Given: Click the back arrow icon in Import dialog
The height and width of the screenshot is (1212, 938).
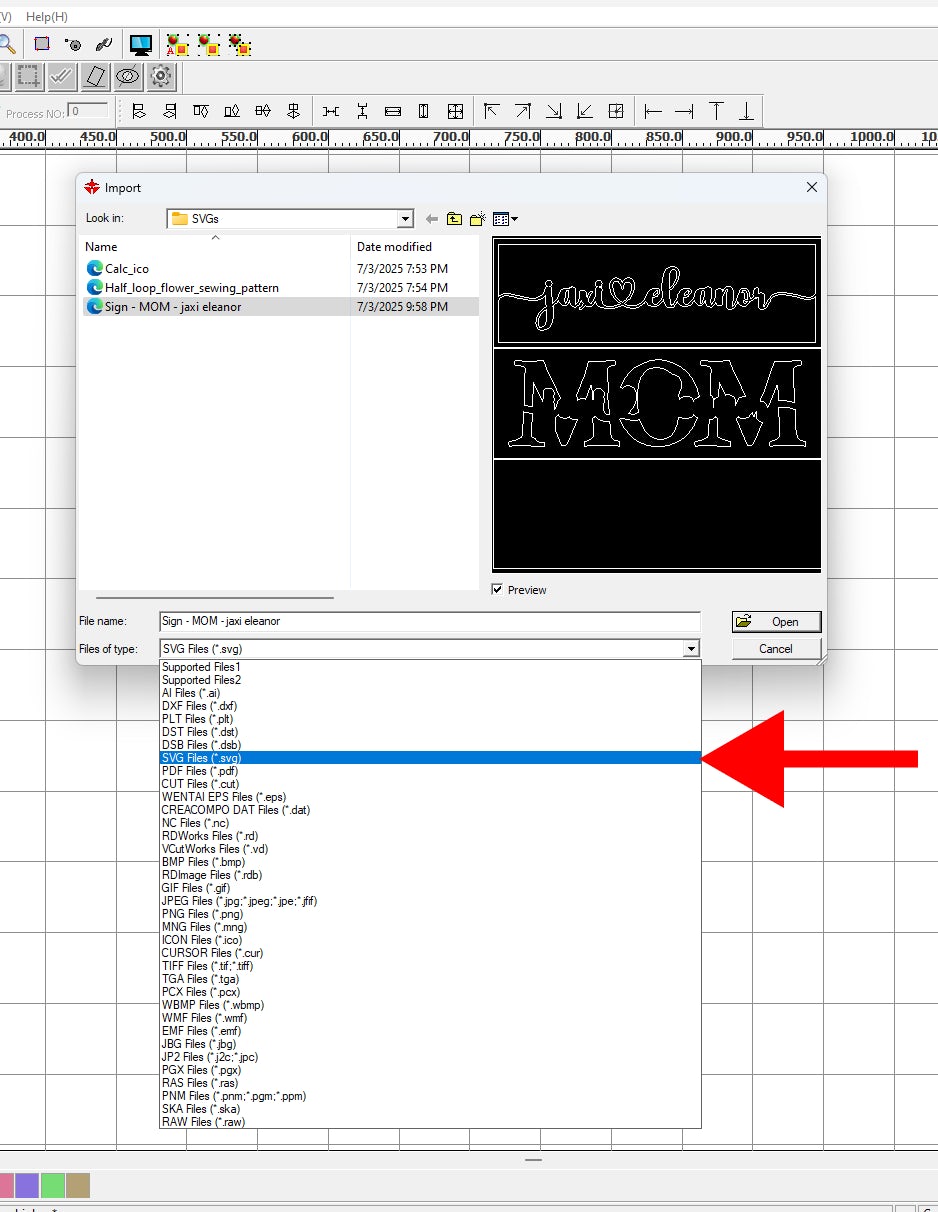Looking at the screenshot, I should [x=432, y=219].
